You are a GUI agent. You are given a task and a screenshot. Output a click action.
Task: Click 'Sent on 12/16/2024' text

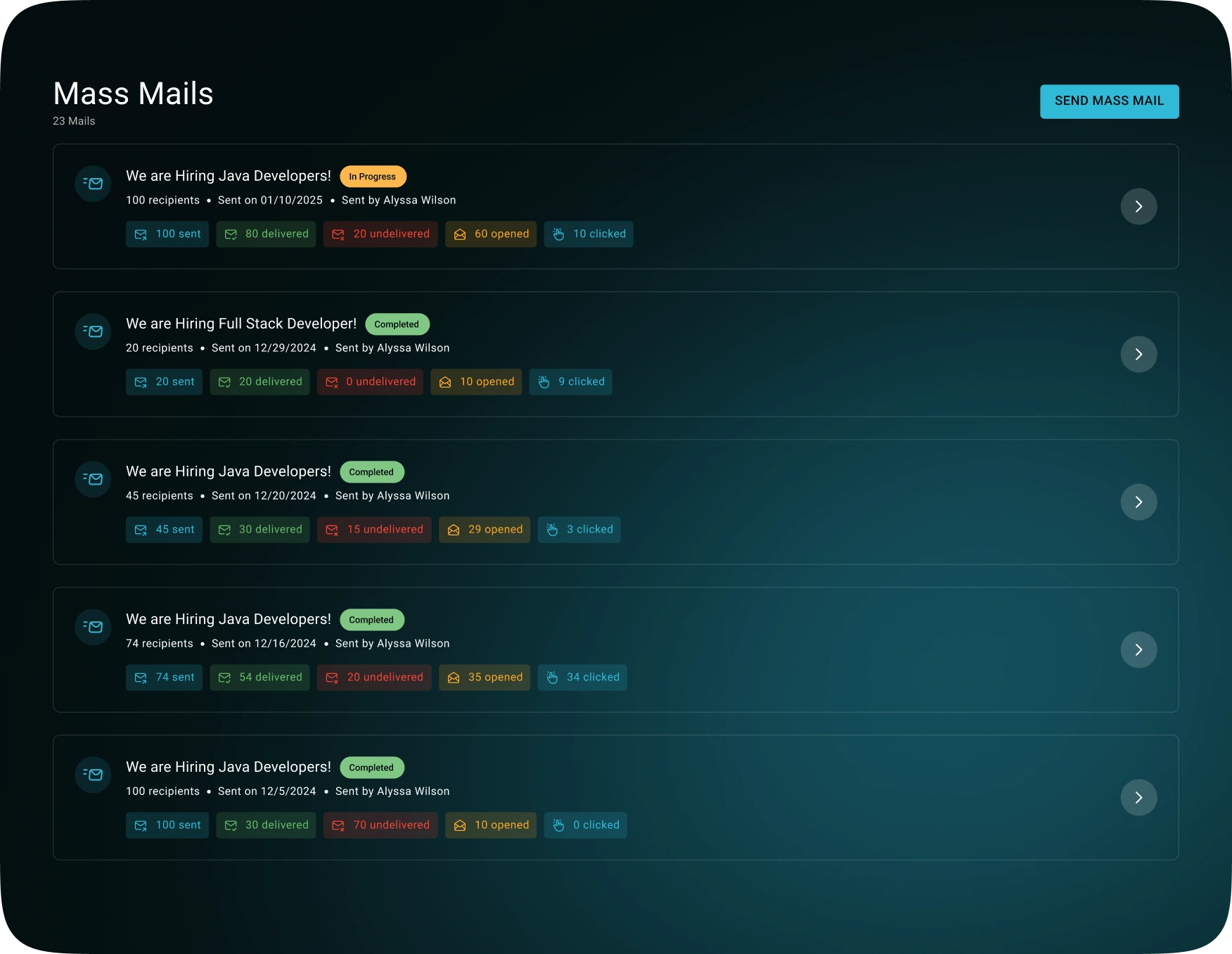[x=264, y=644]
